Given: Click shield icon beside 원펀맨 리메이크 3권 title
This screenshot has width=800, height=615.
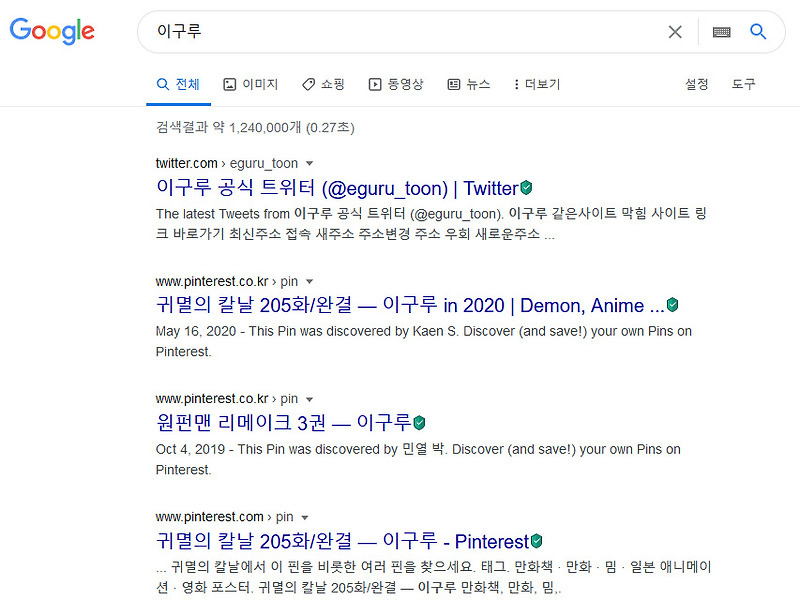Looking at the screenshot, I should [419, 423].
